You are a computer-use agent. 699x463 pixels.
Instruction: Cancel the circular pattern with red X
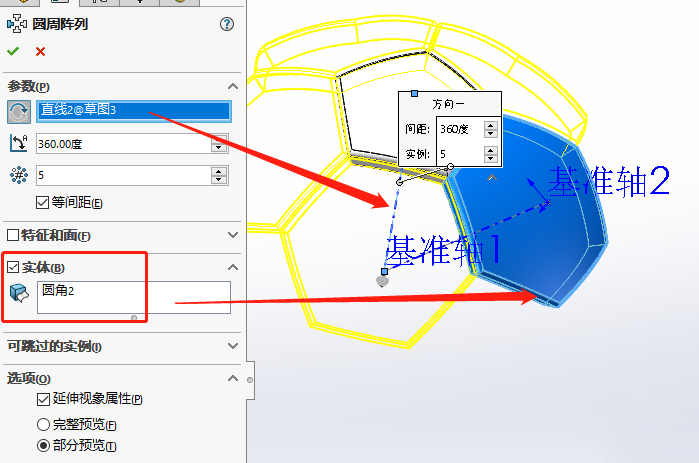pyautogui.click(x=40, y=51)
